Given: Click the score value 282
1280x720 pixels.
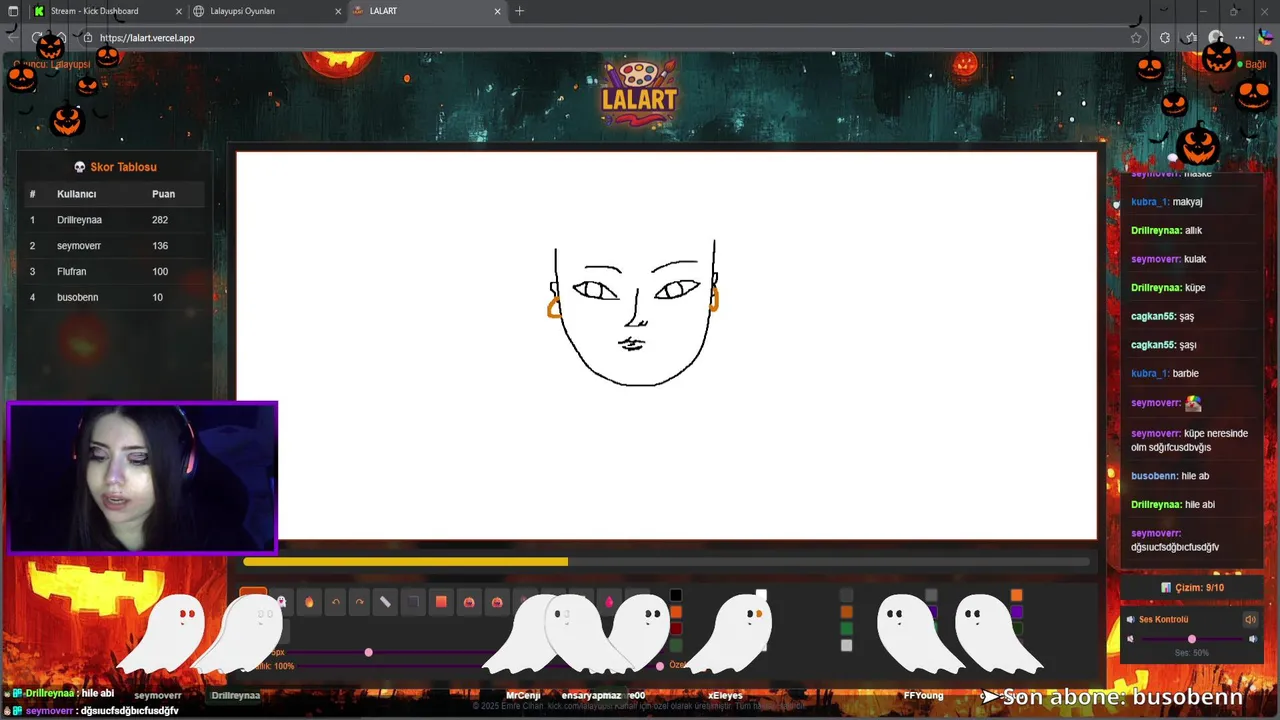Looking at the screenshot, I should (160, 220).
